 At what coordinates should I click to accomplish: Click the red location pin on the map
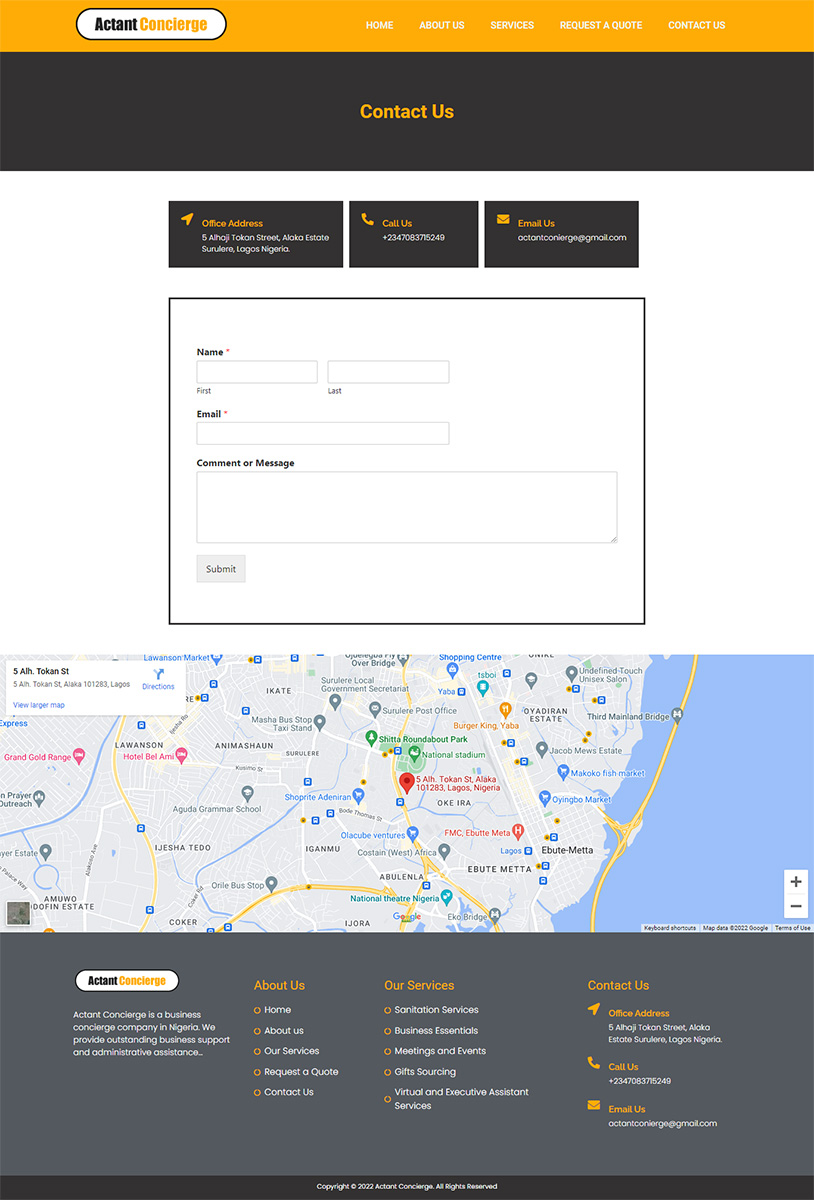click(x=407, y=783)
